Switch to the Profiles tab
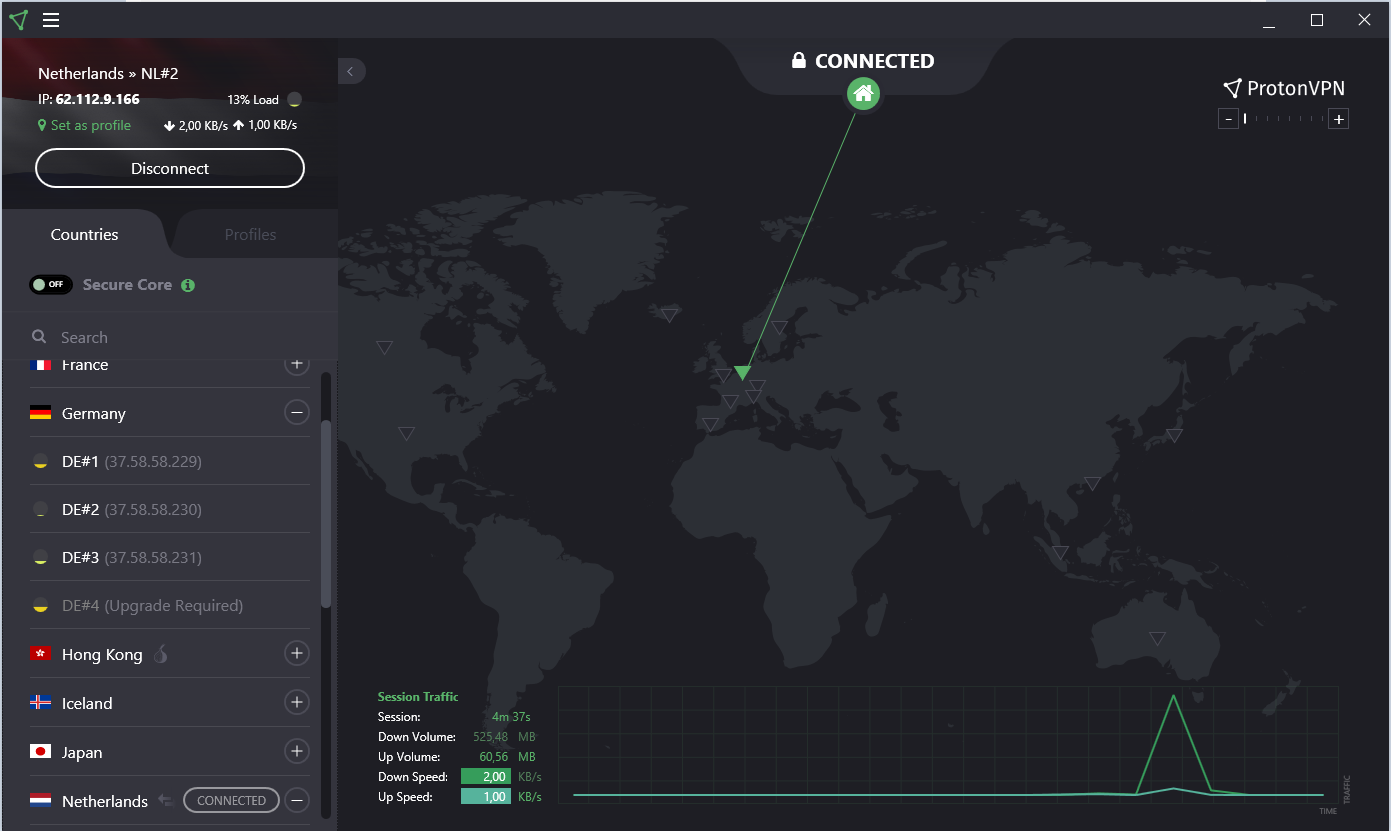The image size is (1391, 831). point(250,234)
